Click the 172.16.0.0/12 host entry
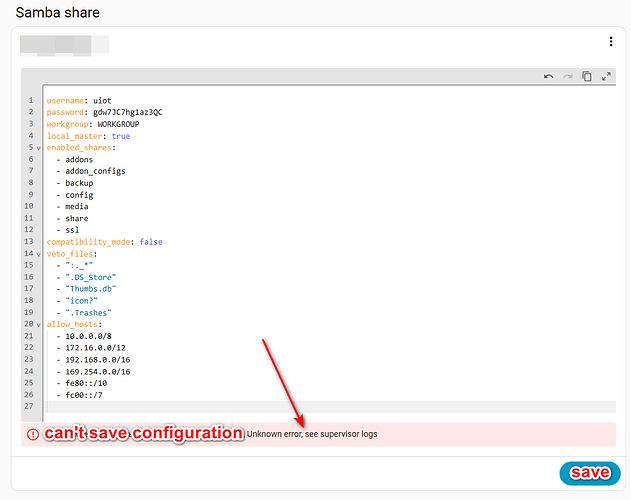The width and height of the screenshot is (631, 500). tap(95, 348)
